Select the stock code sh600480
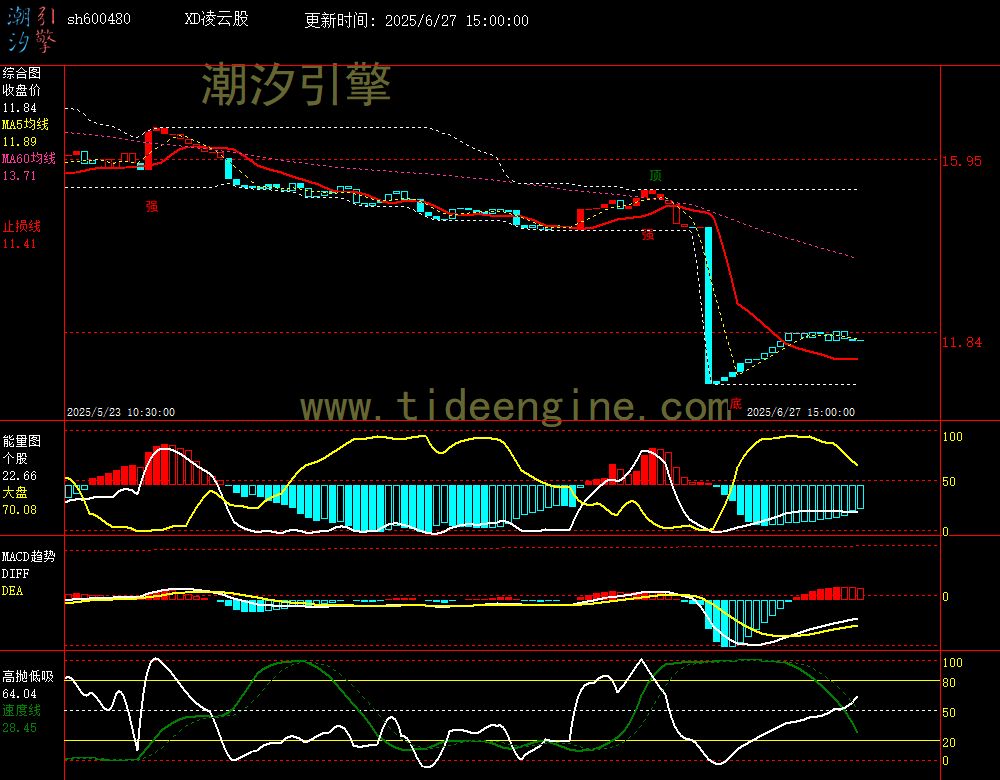Image resolution: width=1000 pixels, height=780 pixels. 99,19
